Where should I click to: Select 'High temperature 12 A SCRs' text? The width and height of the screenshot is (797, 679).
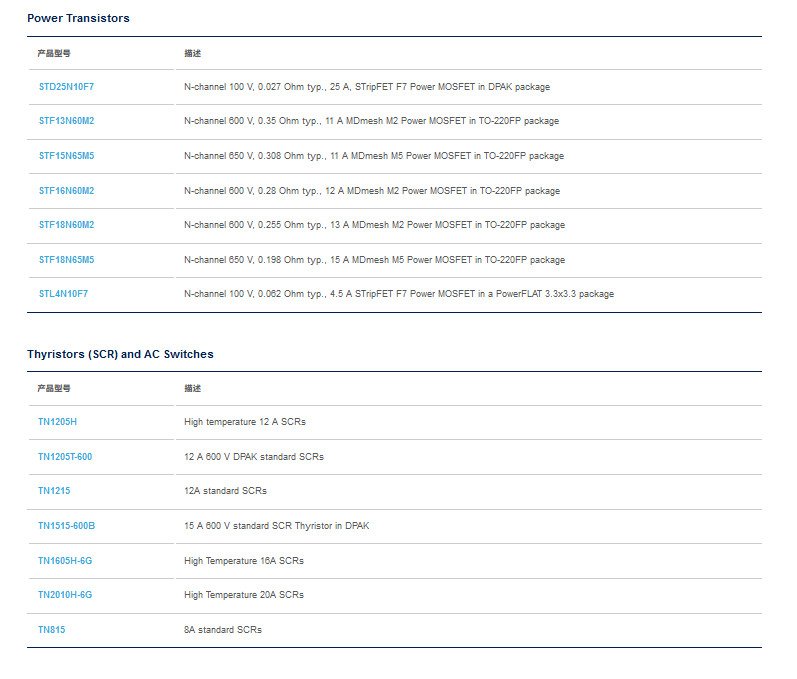click(245, 422)
